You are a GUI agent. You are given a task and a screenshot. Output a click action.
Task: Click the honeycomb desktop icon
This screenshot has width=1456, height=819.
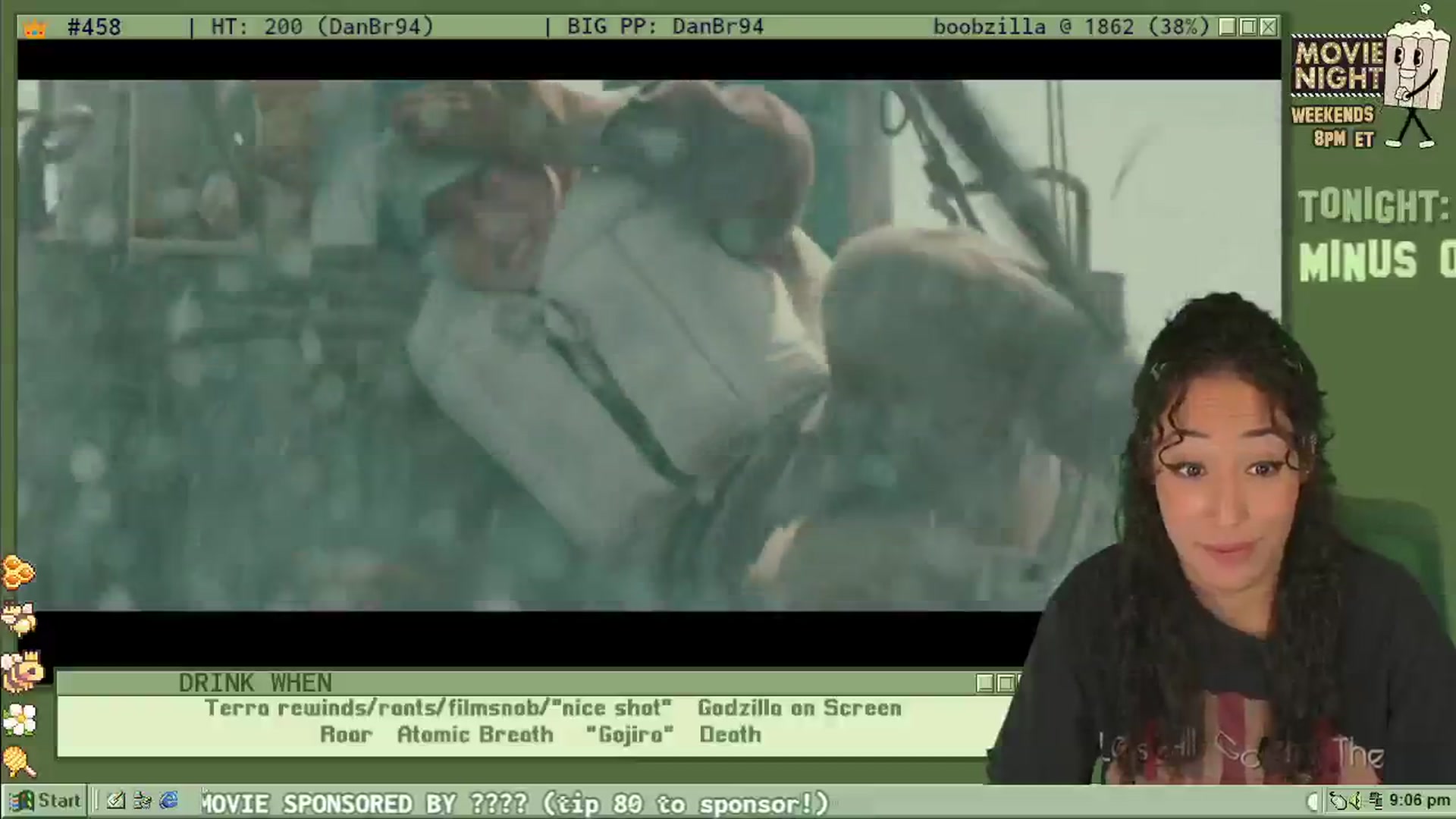point(18,572)
